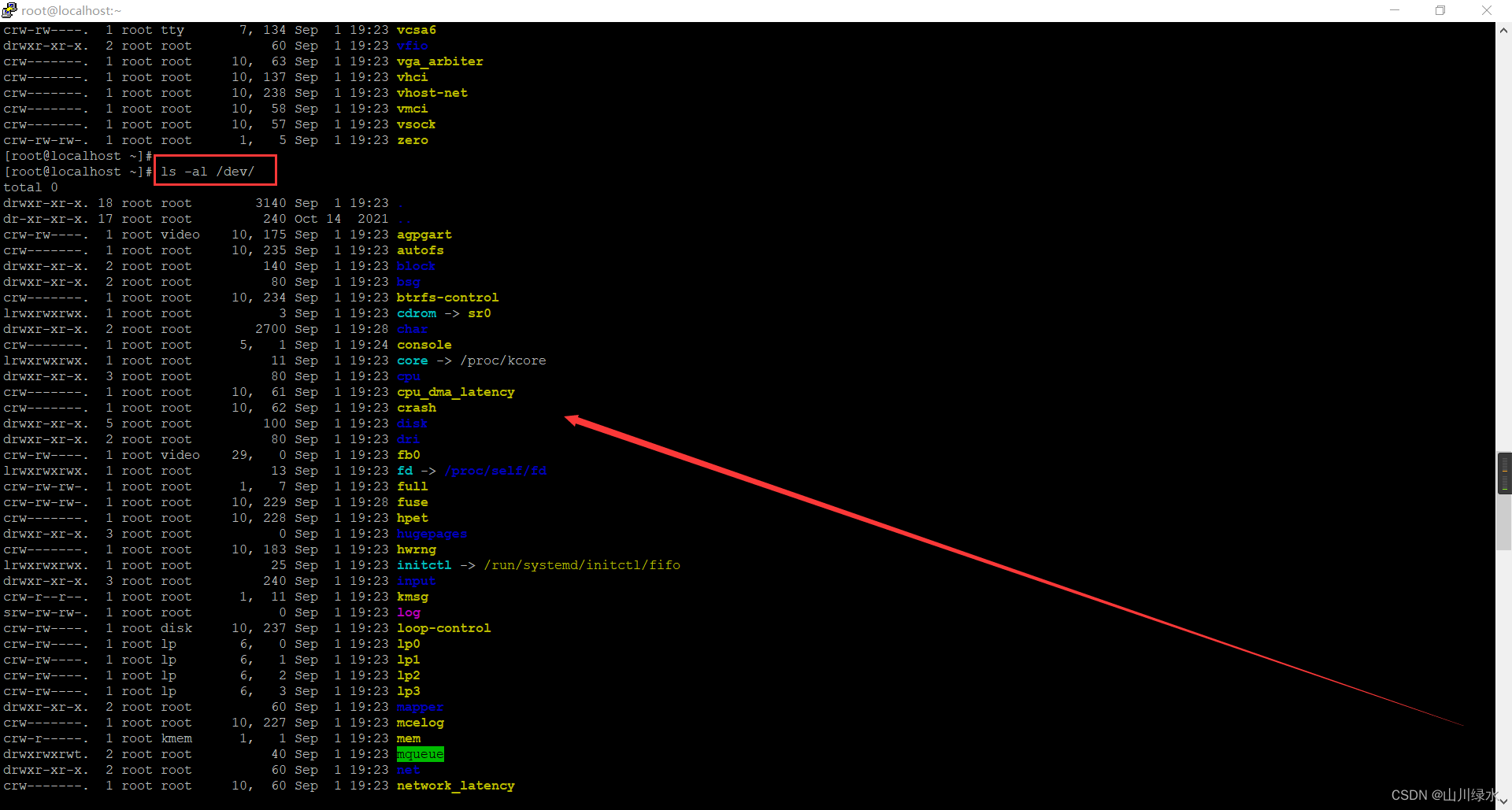Click the 'tty' group on vcsa6 row
Viewport: 1512px width, 810px height.
[x=172, y=30]
